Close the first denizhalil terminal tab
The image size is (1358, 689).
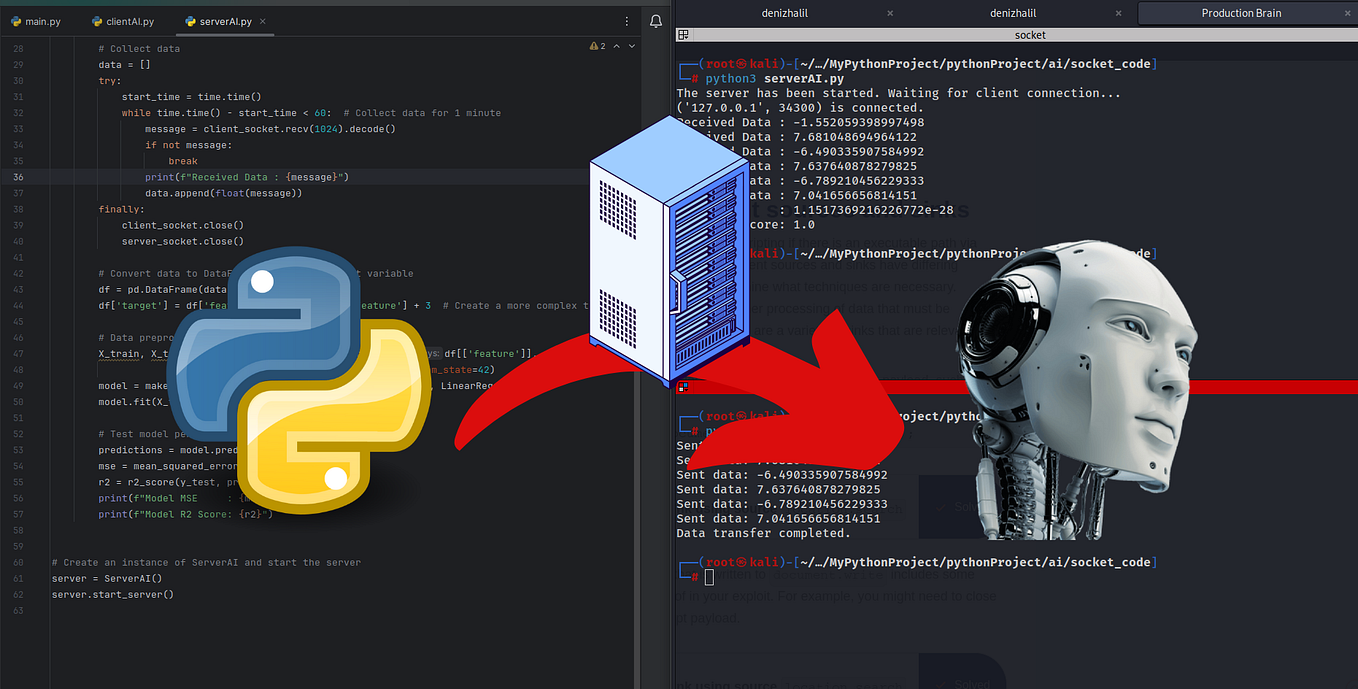(x=890, y=13)
